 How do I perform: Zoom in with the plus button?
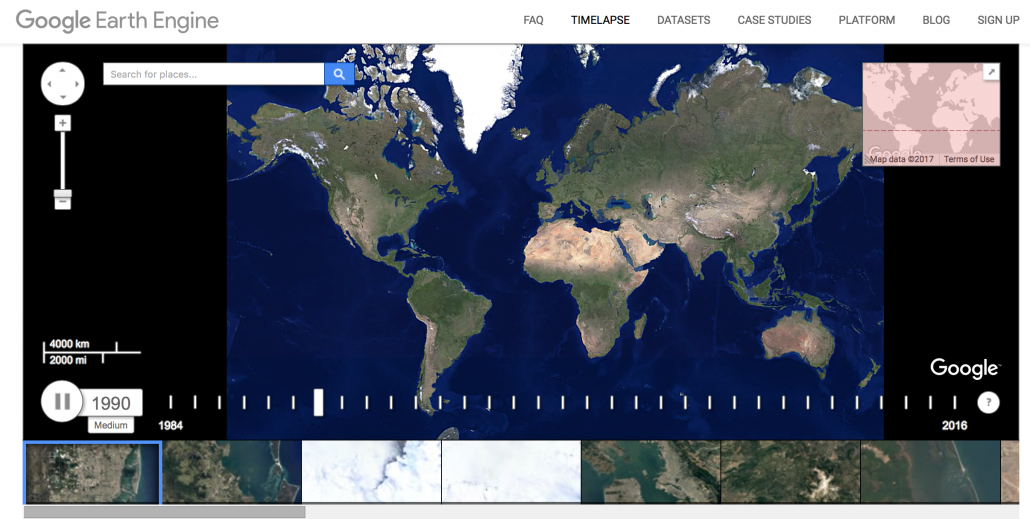[x=62, y=124]
